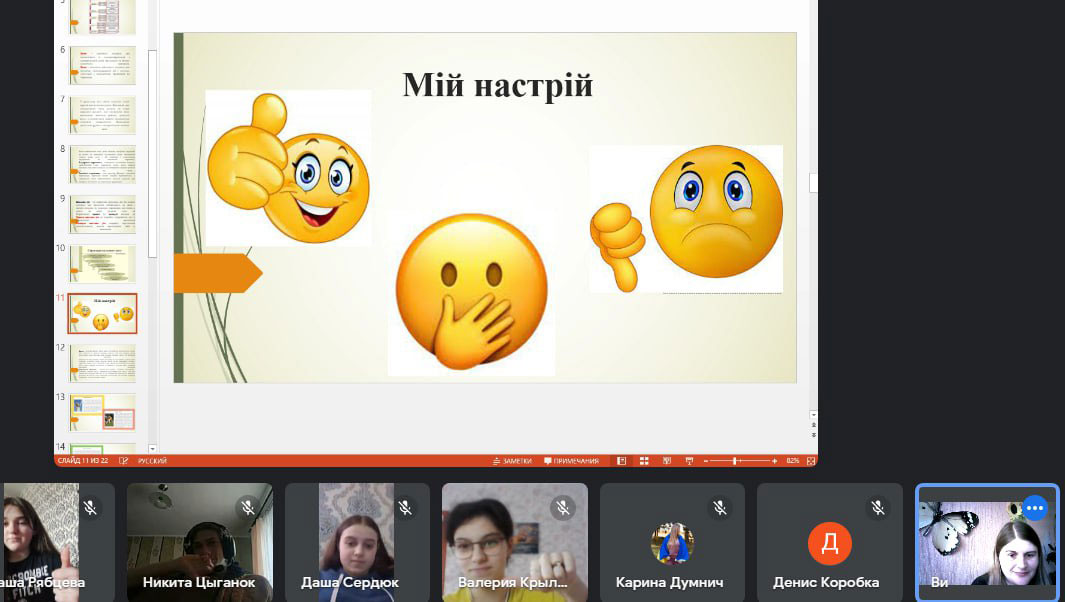Click the slide pane scroll down arrow
The width and height of the screenshot is (1065, 602).
click(x=813, y=414)
